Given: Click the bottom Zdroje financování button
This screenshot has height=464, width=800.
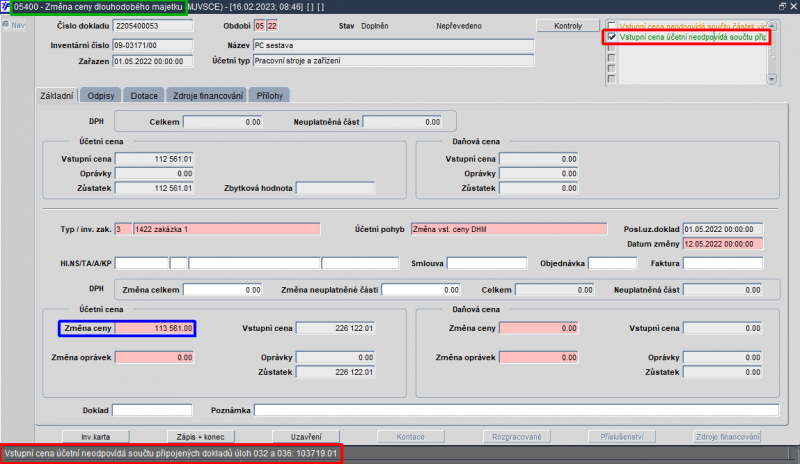Looking at the screenshot, I should click(x=727, y=436).
